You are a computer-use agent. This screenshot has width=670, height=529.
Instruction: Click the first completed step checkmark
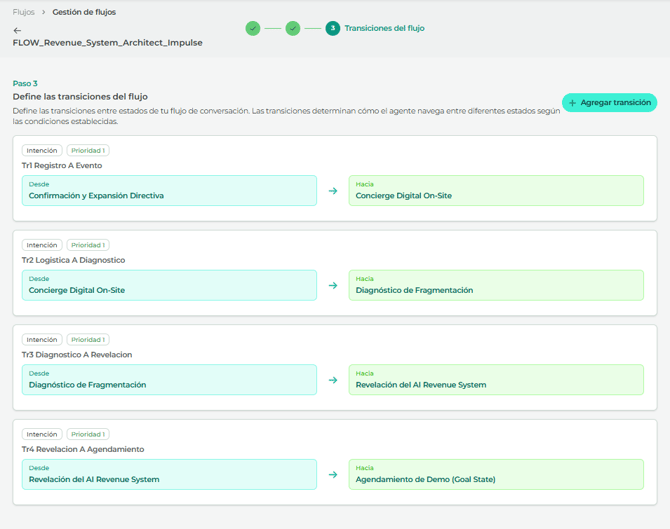[x=253, y=28]
